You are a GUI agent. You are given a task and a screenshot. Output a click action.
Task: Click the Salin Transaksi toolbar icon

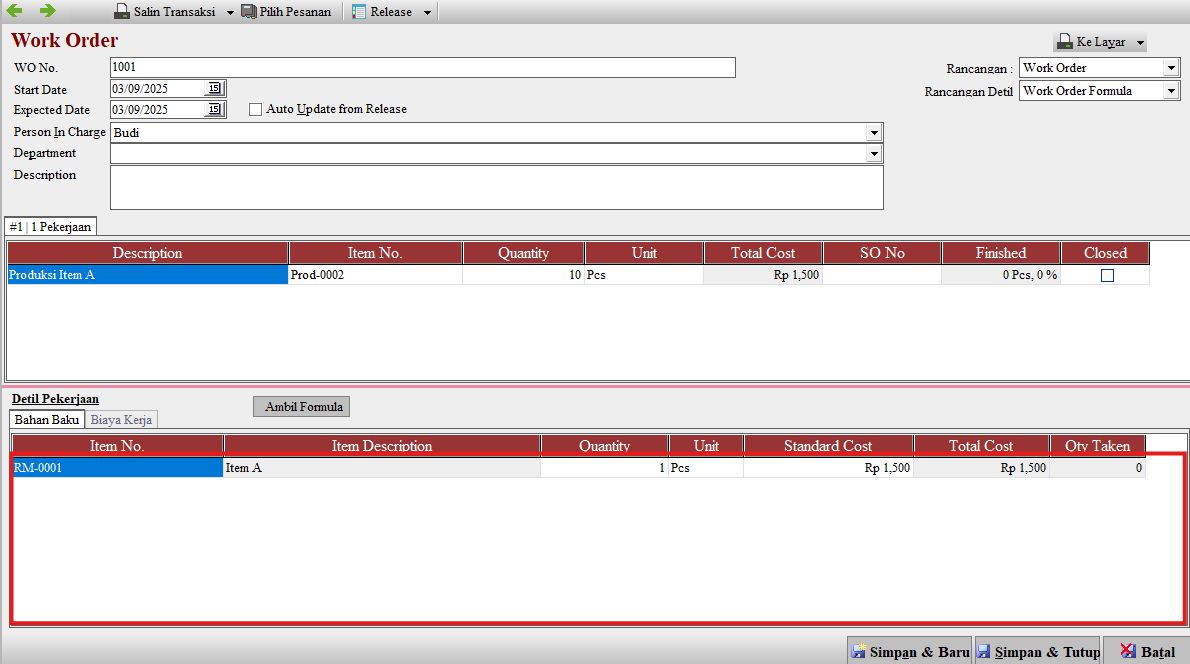tap(121, 12)
